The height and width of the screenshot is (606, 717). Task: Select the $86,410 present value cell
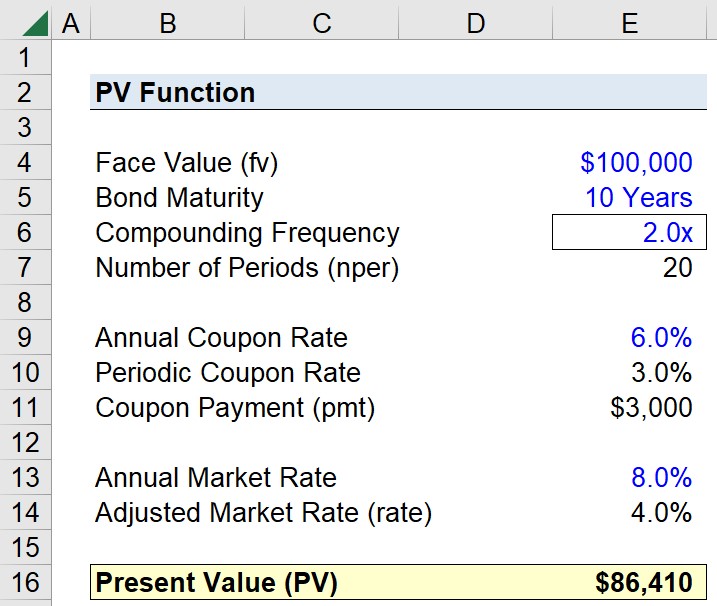(630, 582)
